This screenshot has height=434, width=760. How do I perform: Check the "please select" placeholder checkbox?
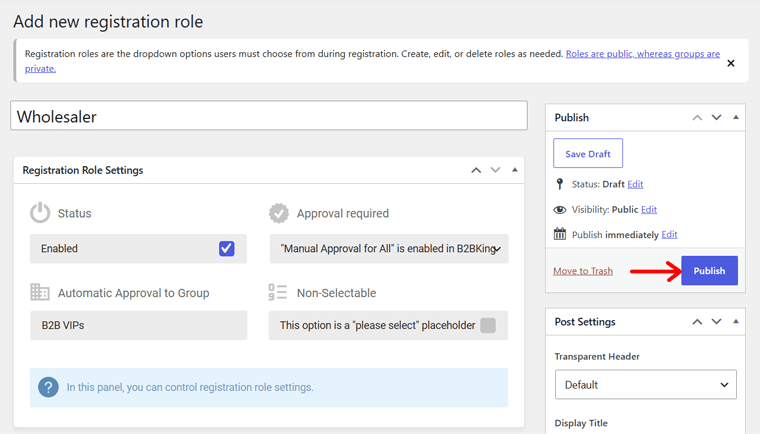point(488,325)
